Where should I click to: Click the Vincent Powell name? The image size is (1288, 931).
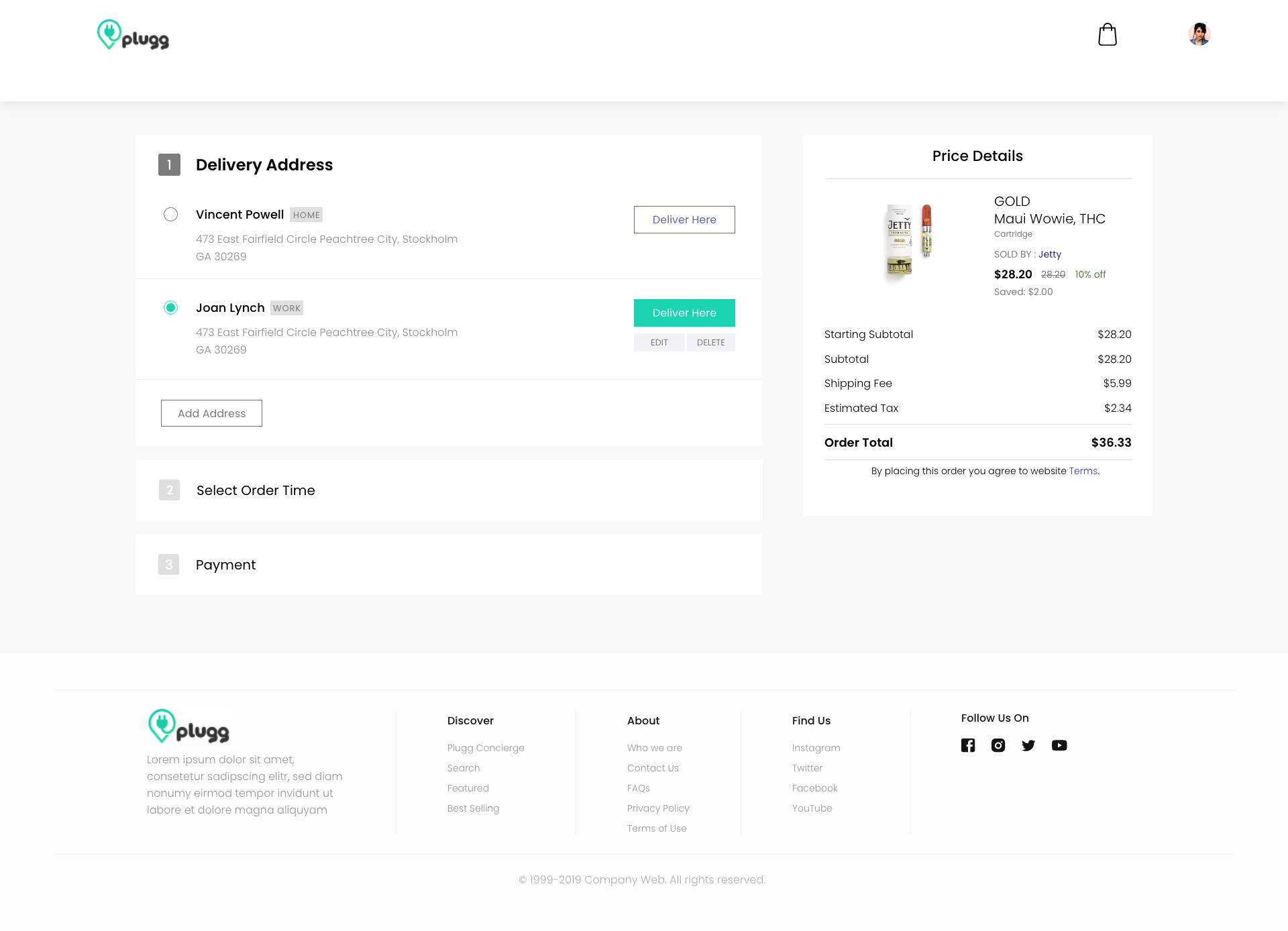pos(239,215)
